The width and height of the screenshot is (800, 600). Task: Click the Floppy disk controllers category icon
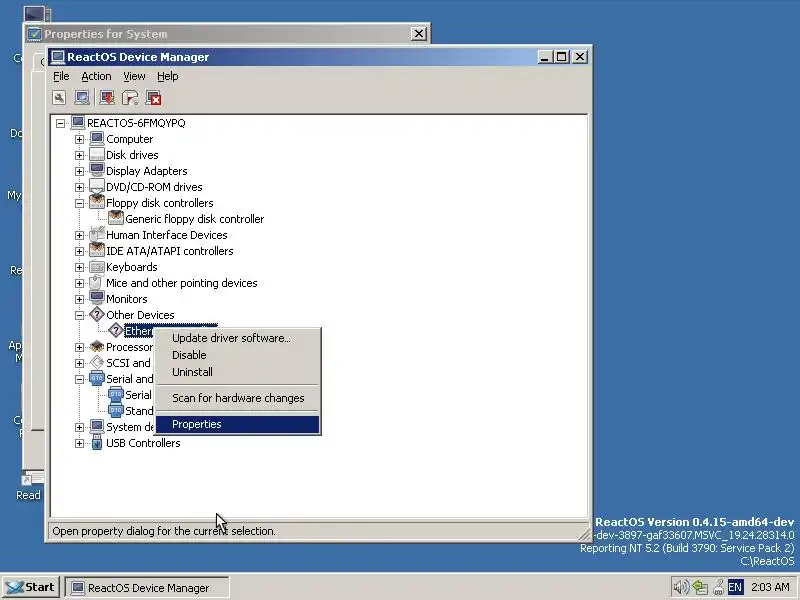tap(96, 203)
